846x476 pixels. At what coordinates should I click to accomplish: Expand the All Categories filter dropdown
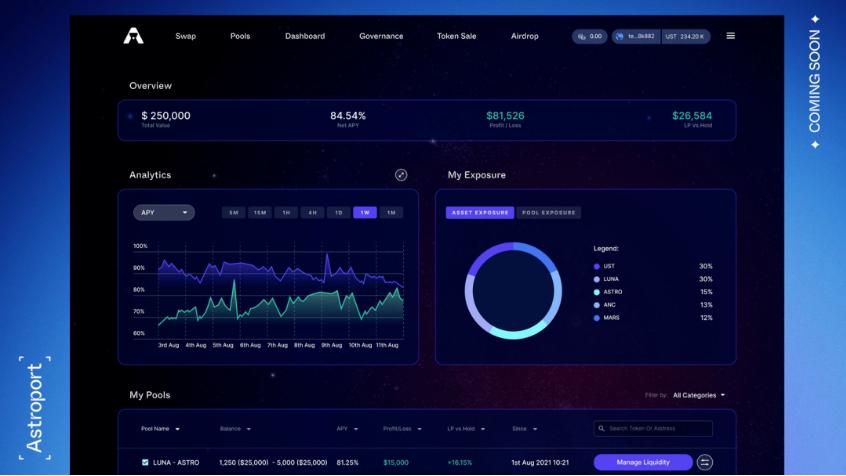[x=699, y=396]
